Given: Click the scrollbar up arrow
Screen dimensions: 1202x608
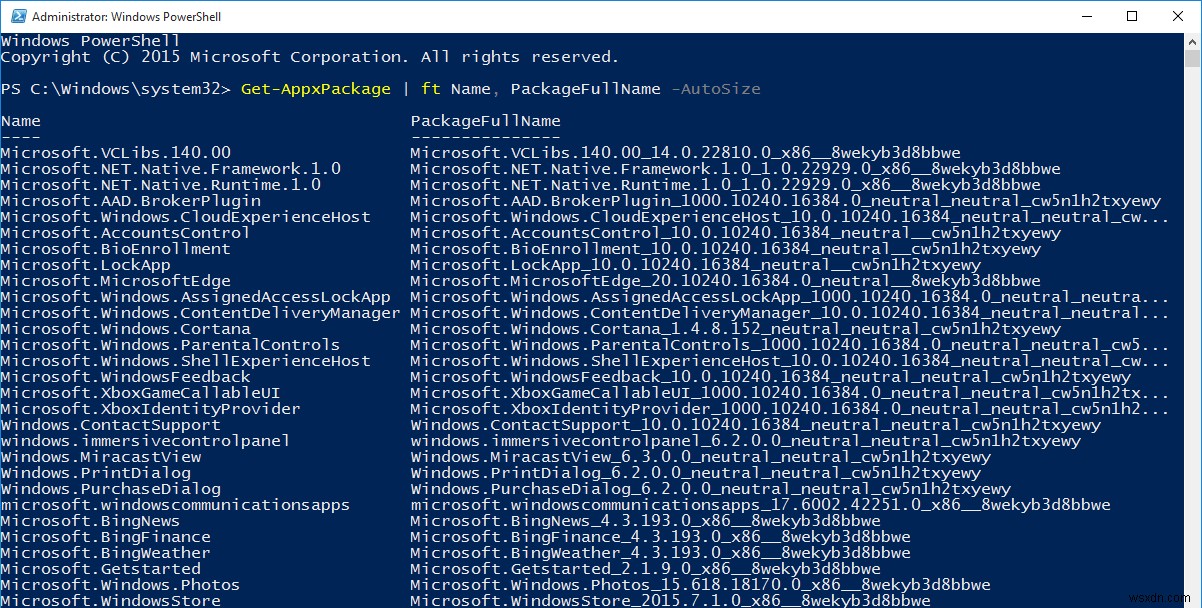Looking at the screenshot, I should 1192,41.
